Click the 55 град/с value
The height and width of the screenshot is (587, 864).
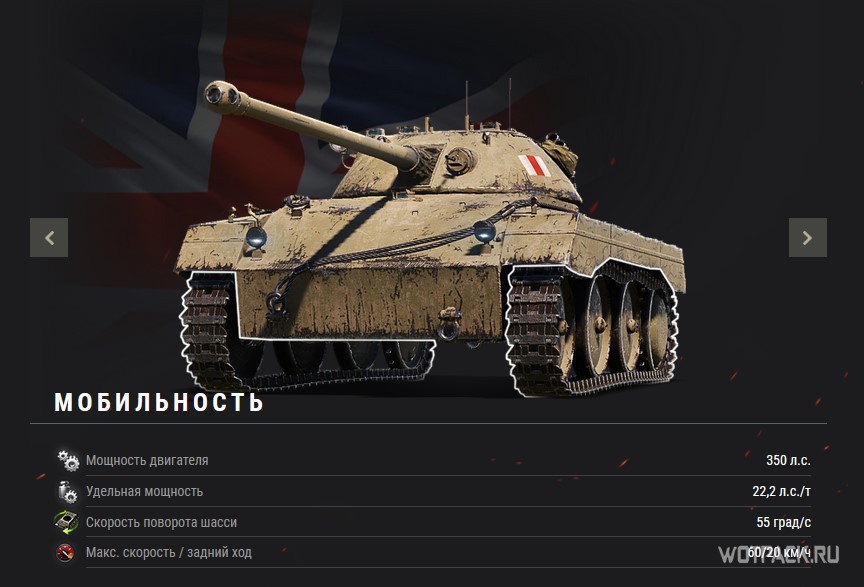click(784, 522)
